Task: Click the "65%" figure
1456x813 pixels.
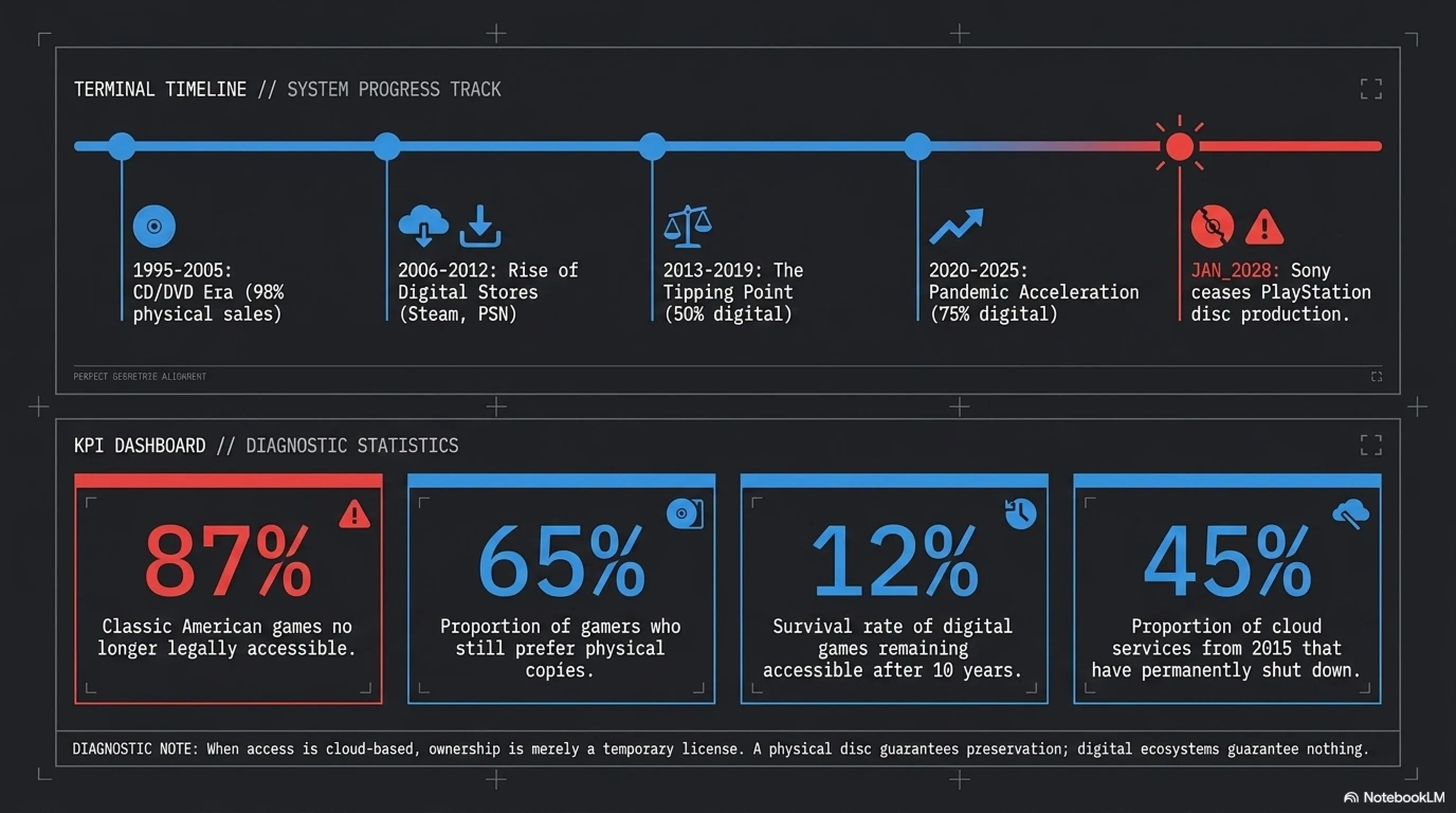Action: coord(561,561)
